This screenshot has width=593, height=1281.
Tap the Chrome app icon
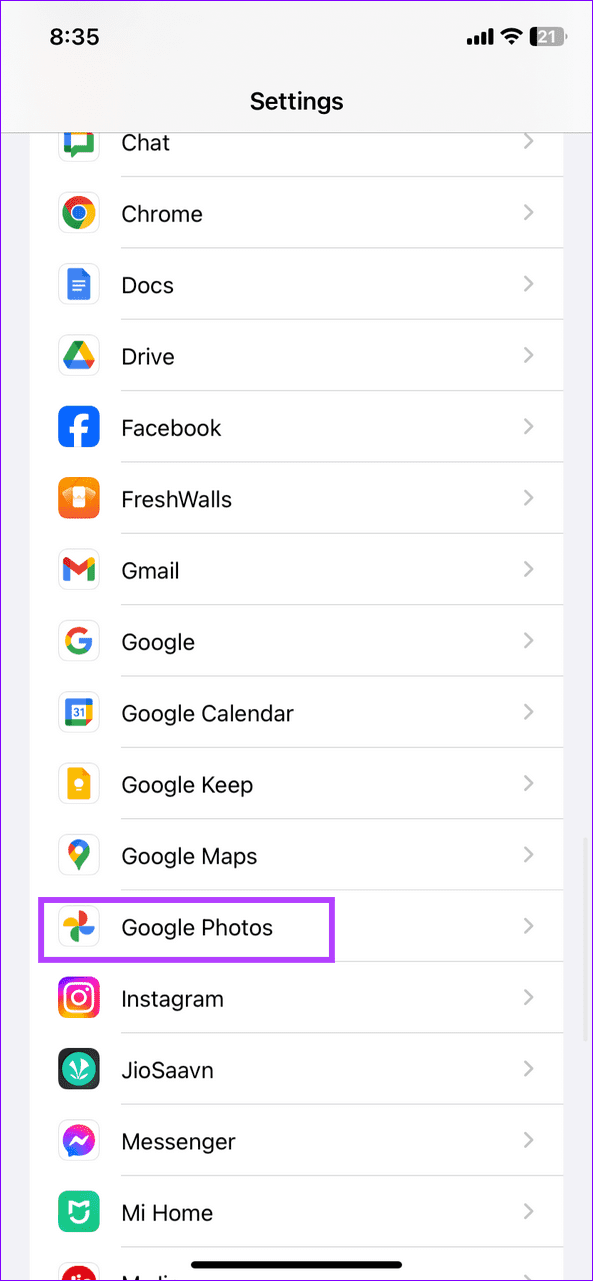pyautogui.click(x=79, y=212)
